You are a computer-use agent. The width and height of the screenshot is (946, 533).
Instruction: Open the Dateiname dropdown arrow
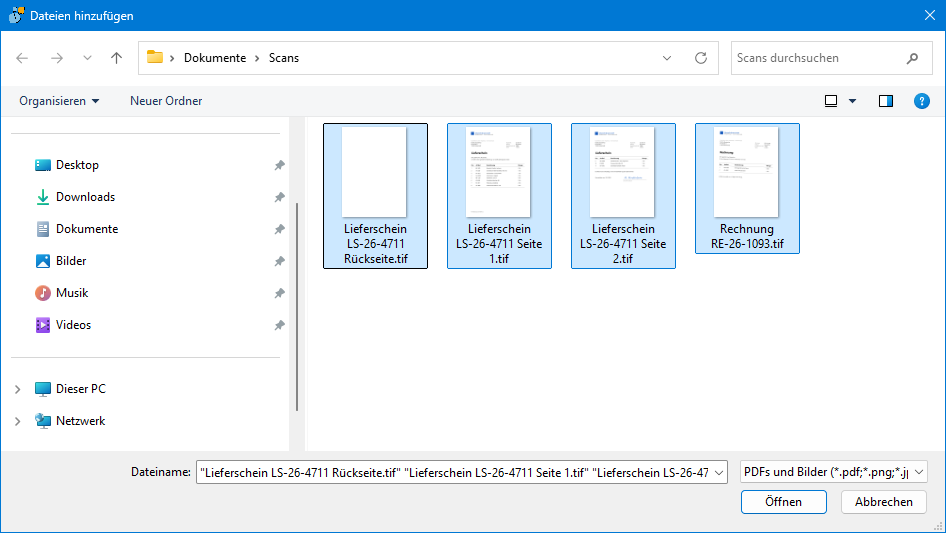coord(719,473)
